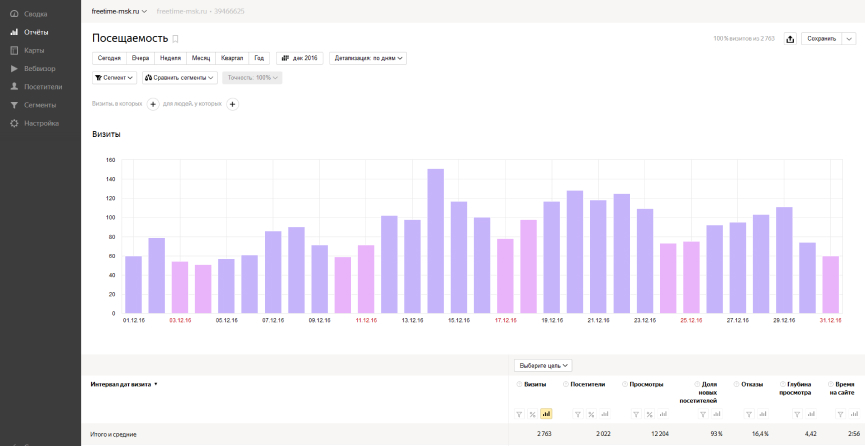This screenshot has width=865, height=446.
Task: Click the pink bar for 03.12.16
Action: 180,288
